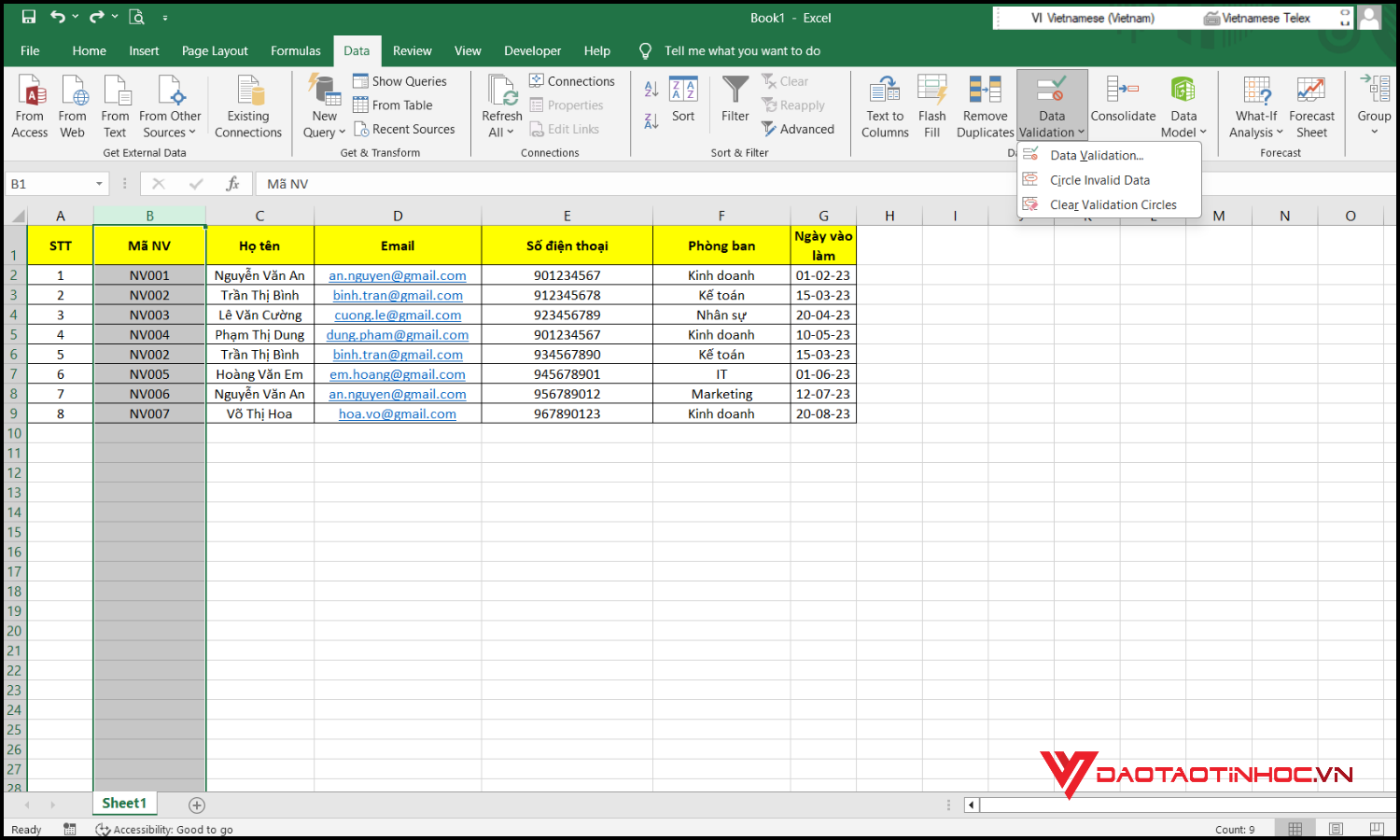
Task: Click the Tell me what you want box
Action: tap(742, 51)
